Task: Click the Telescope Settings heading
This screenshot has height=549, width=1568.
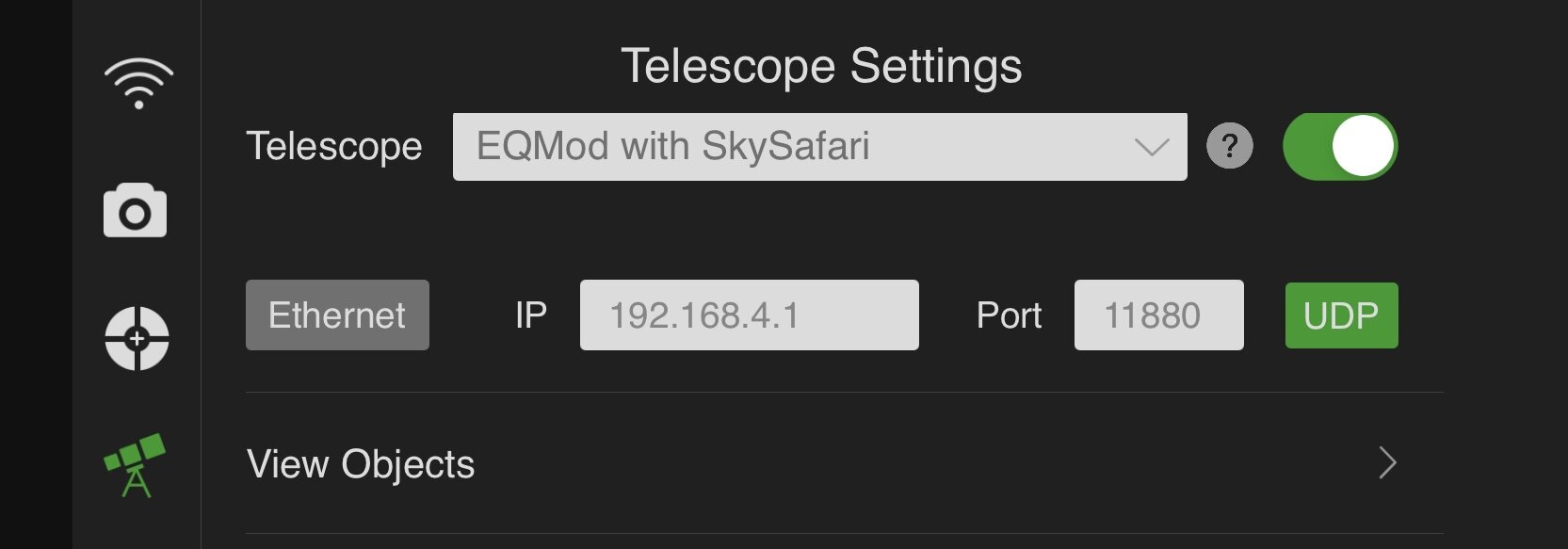Action: tap(821, 66)
